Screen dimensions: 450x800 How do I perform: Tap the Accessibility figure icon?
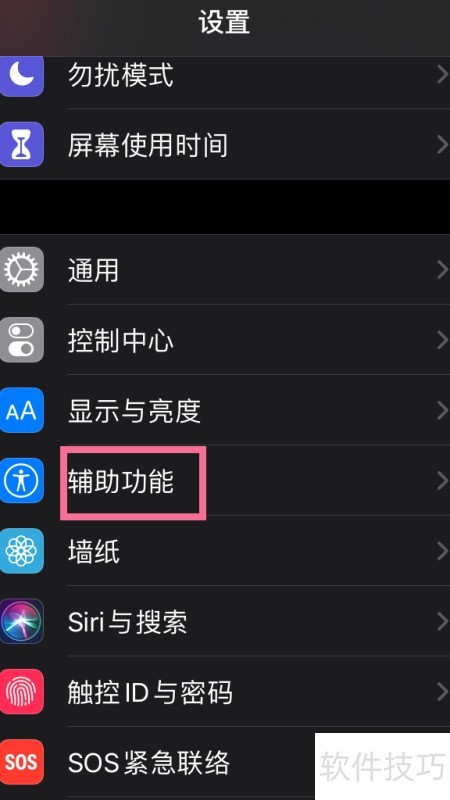[21, 481]
